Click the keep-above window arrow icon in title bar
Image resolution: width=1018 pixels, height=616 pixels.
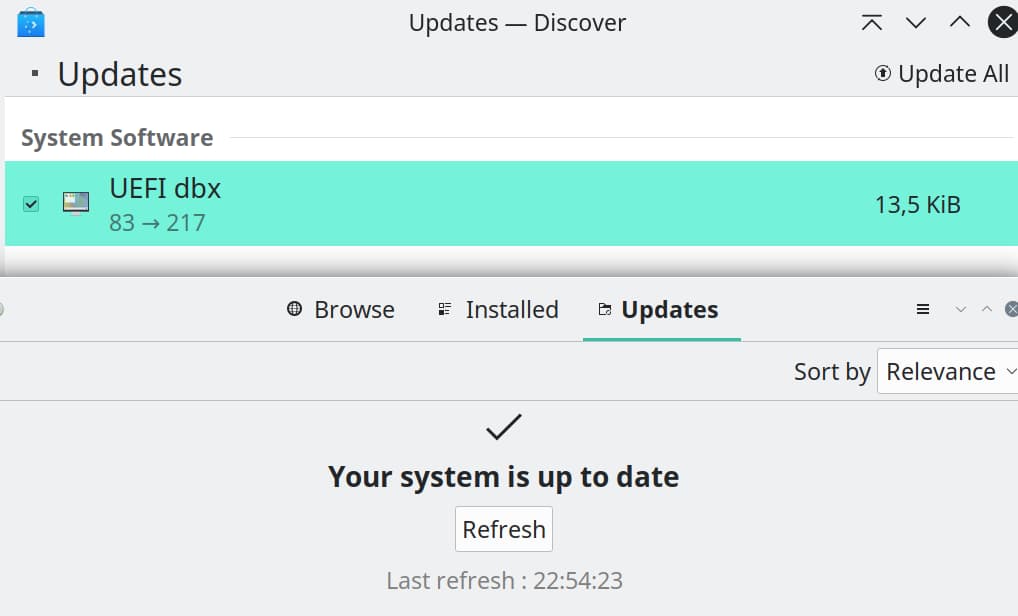[872, 23]
